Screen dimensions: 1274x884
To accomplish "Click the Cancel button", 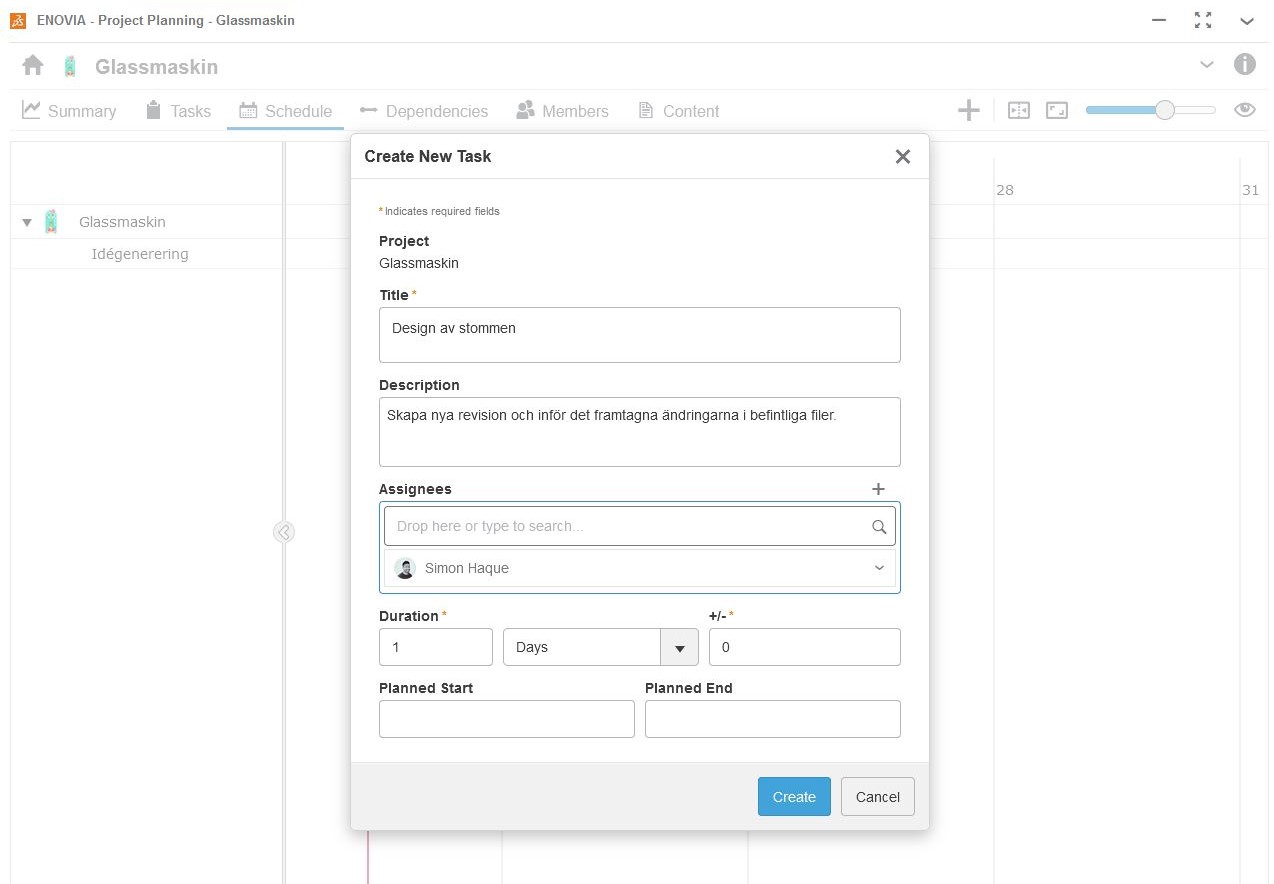I will (x=877, y=797).
